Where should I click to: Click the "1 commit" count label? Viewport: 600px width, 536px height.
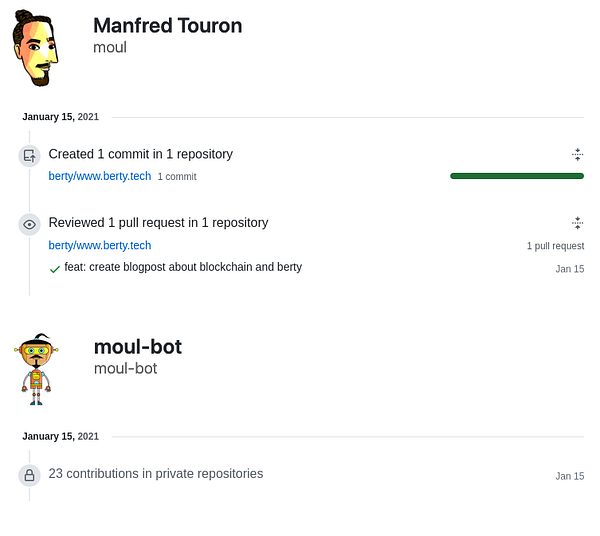pos(177,177)
